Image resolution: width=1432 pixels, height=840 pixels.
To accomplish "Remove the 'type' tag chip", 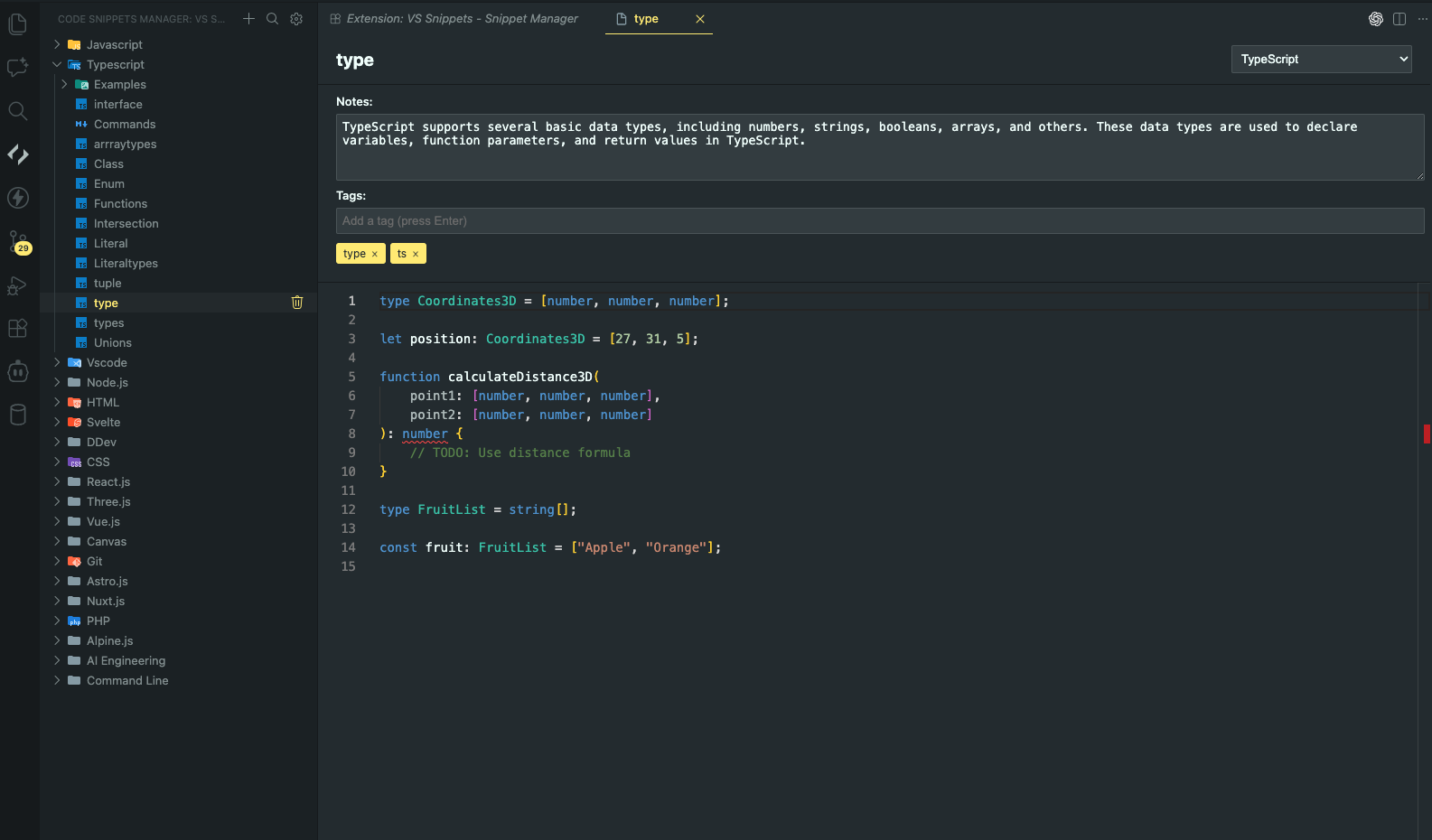I will click(x=375, y=255).
